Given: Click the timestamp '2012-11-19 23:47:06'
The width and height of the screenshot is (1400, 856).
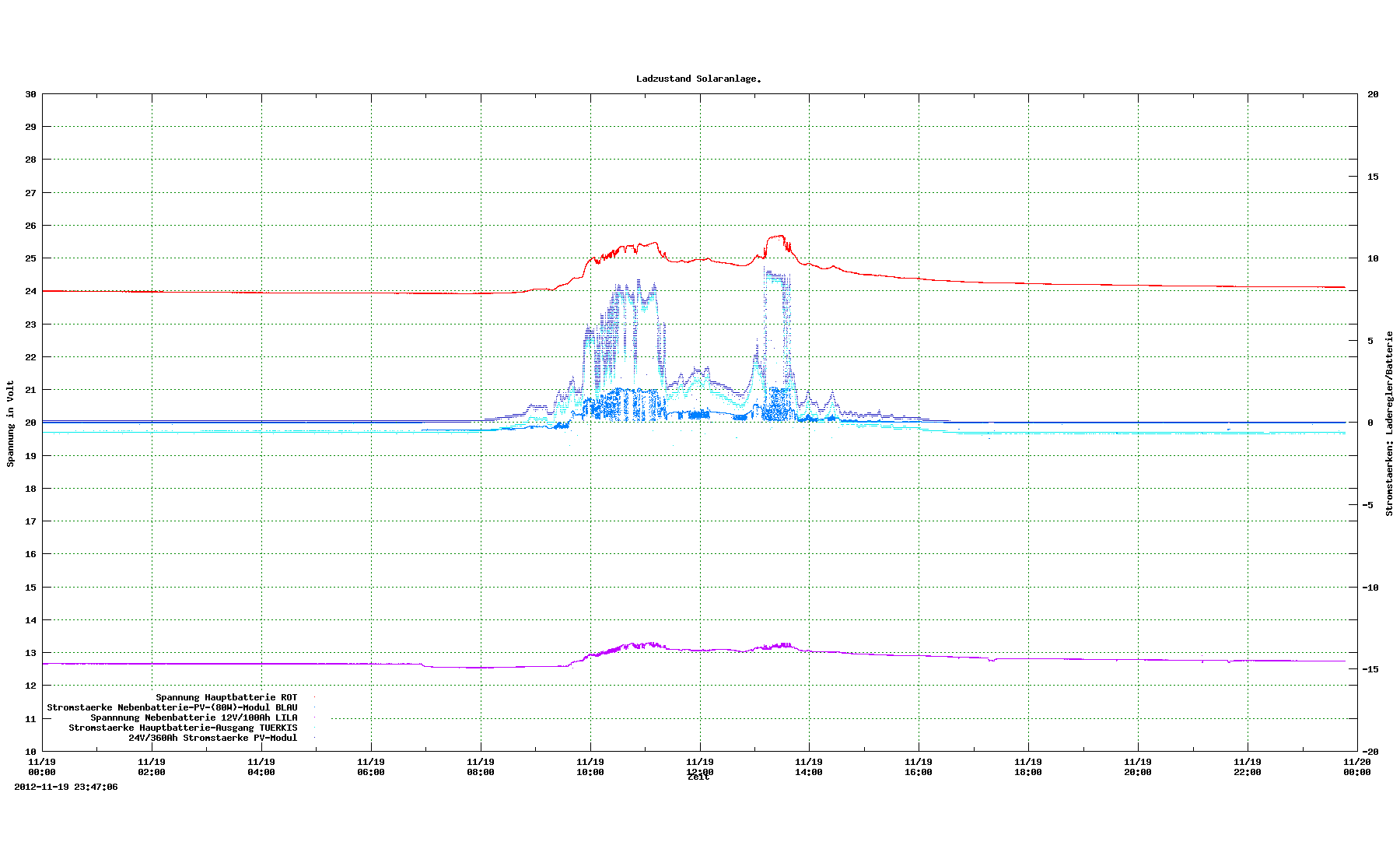Looking at the screenshot, I should (66, 787).
